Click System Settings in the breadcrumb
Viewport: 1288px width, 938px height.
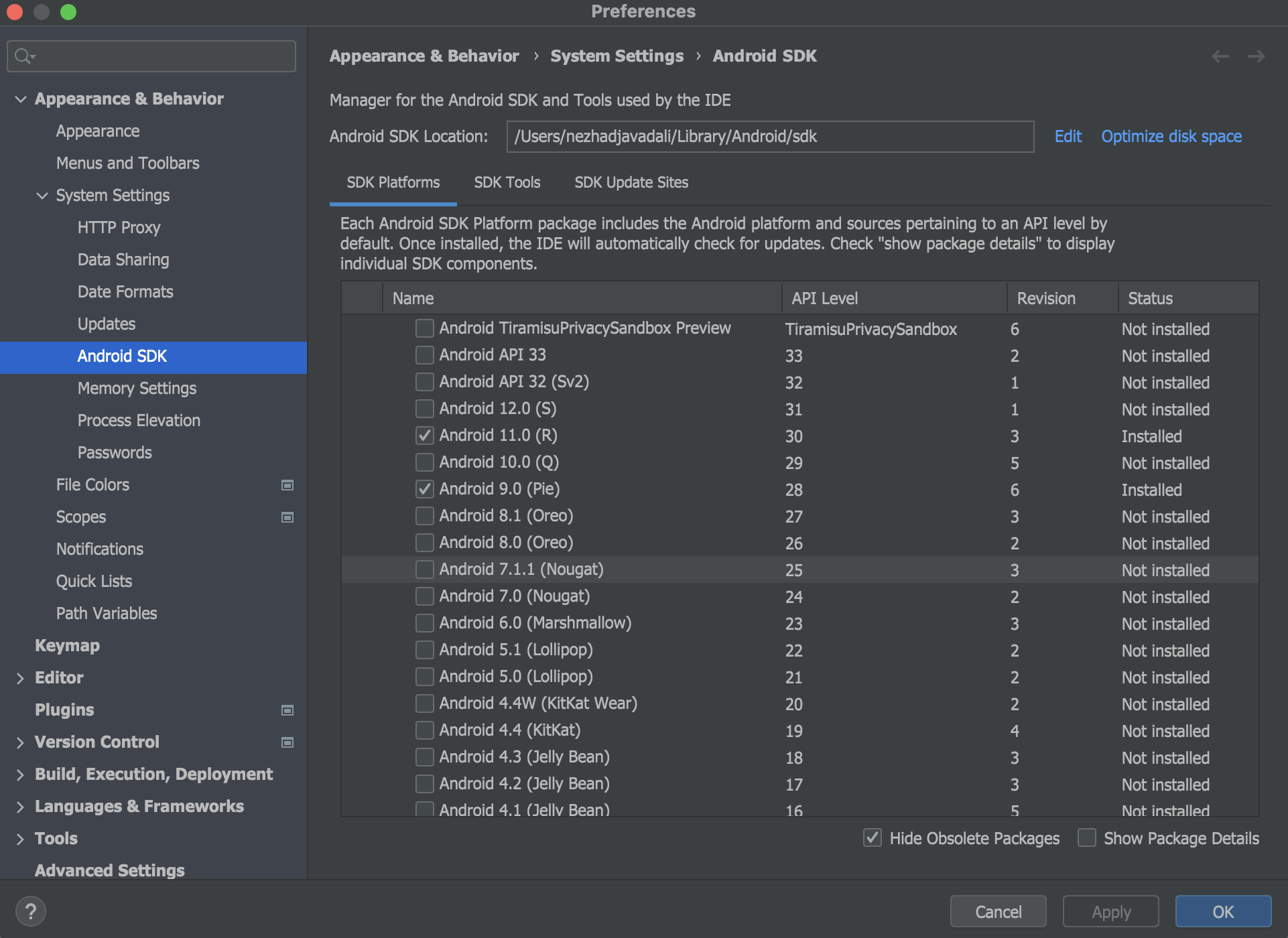617,56
